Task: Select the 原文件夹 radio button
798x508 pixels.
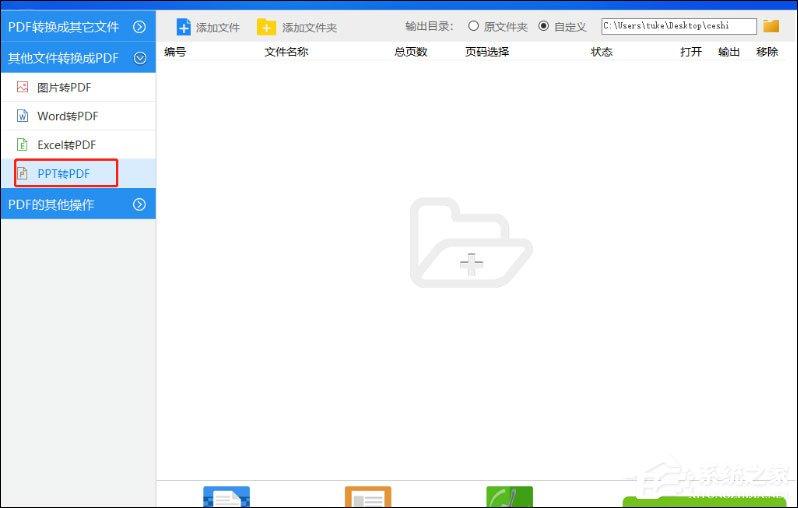Action: (473, 25)
